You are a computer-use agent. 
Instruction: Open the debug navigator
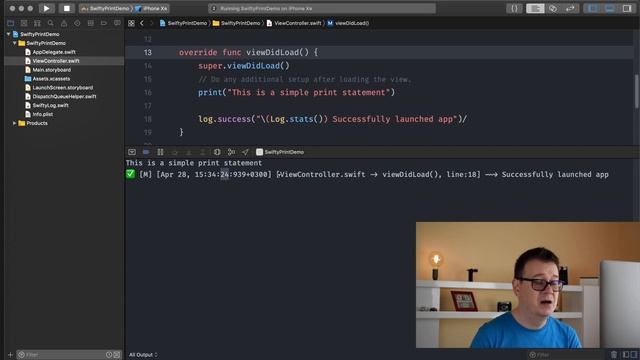pos(91,23)
